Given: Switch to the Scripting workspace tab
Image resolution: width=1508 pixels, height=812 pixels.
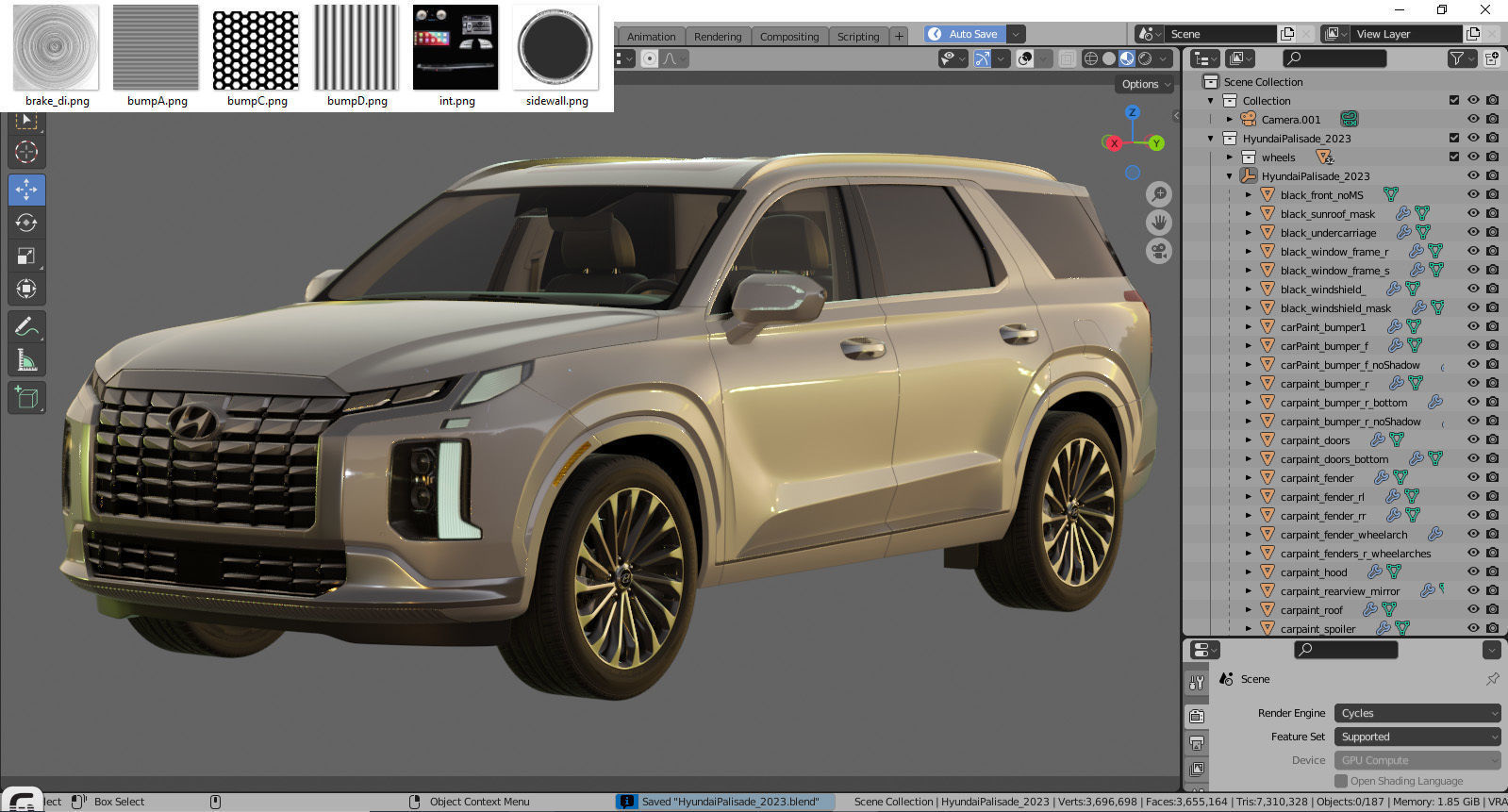Looking at the screenshot, I should pos(858,37).
